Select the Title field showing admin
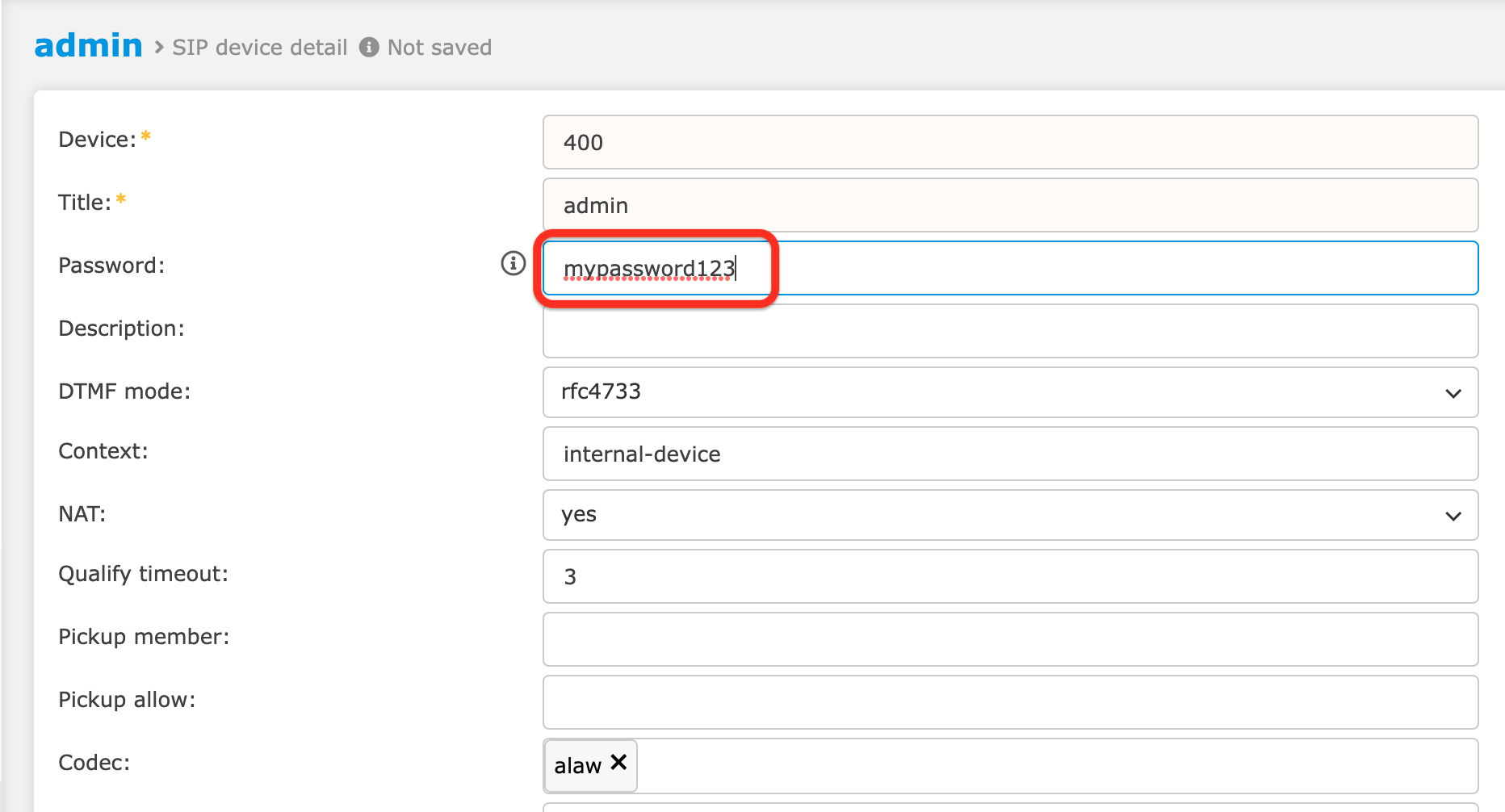Viewport: 1505px width, 812px height. point(1009,205)
